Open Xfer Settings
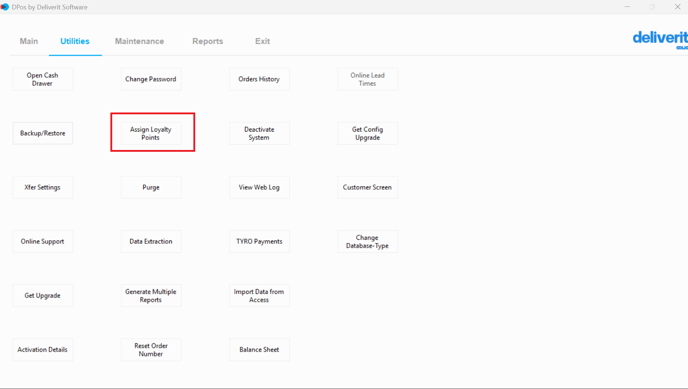 43,187
